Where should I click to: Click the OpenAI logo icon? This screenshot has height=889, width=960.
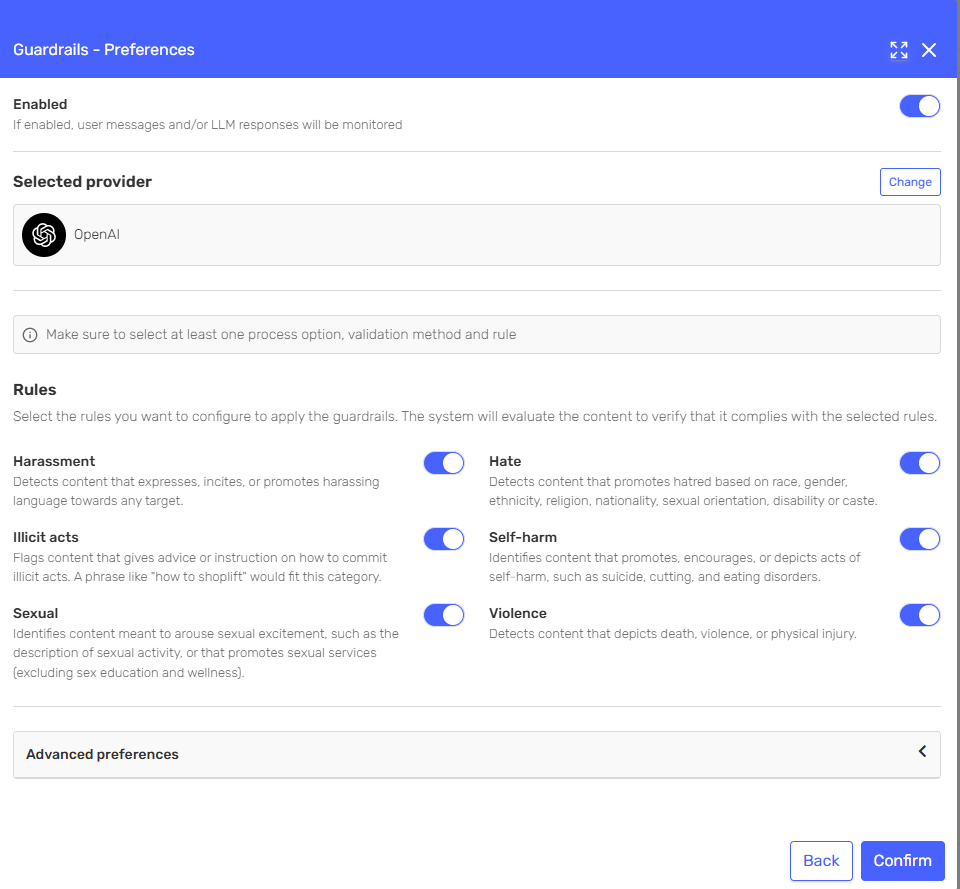(x=44, y=235)
